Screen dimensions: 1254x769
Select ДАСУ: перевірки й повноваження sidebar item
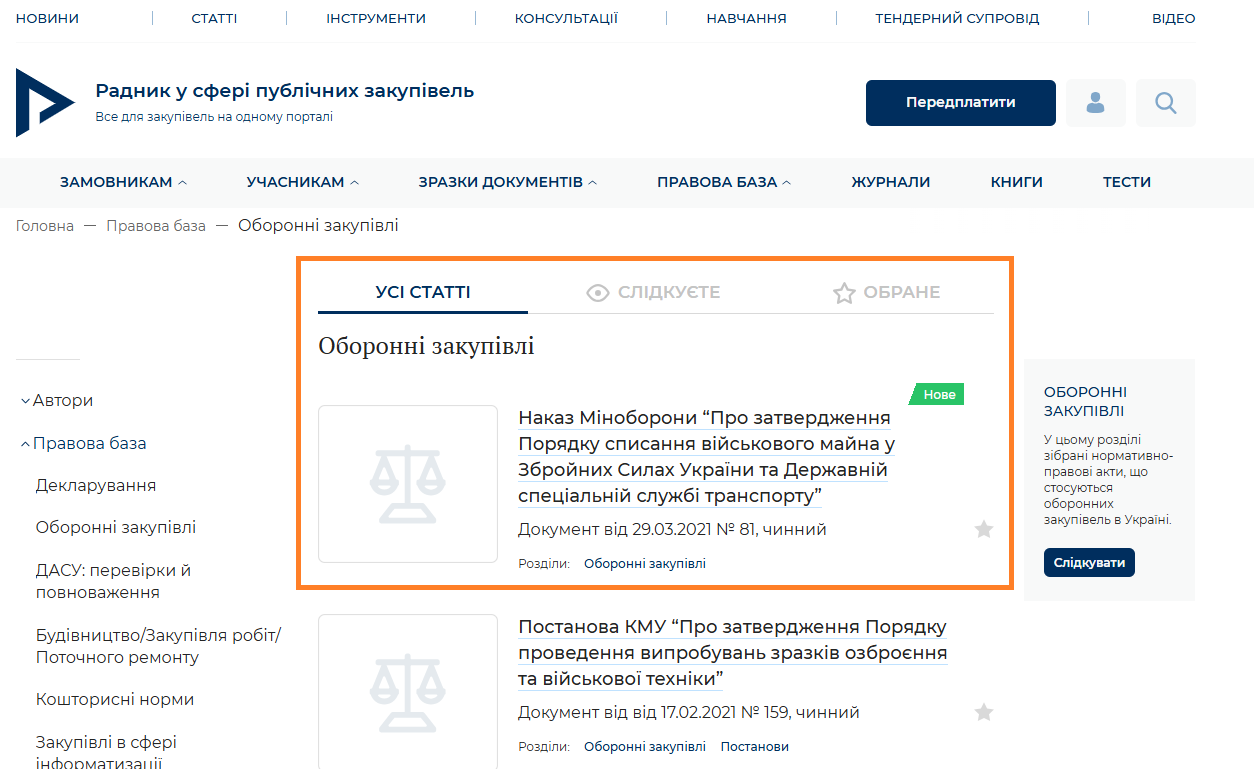pos(114,581)
